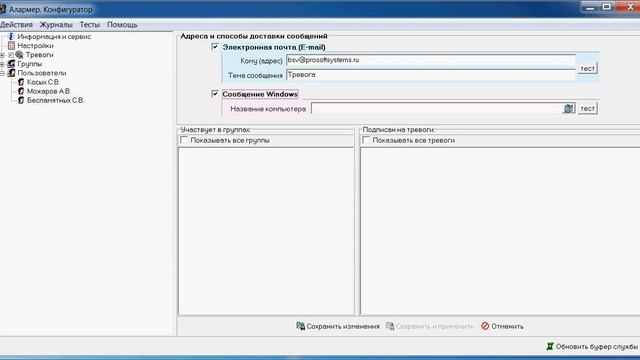Toggle the checkbox on the Тревоги node

point(11,55)
